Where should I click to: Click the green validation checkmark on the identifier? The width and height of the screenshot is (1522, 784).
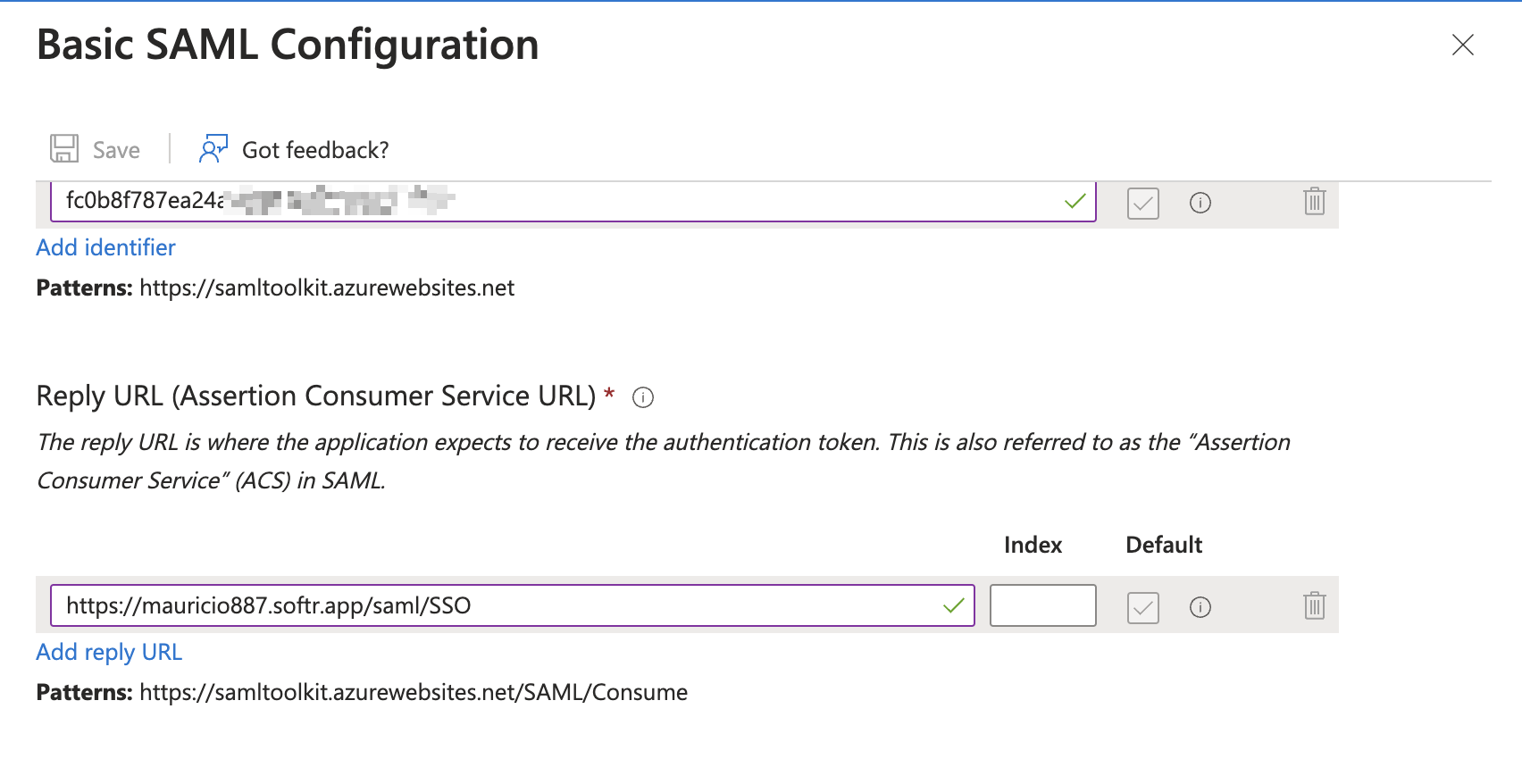1074,202
